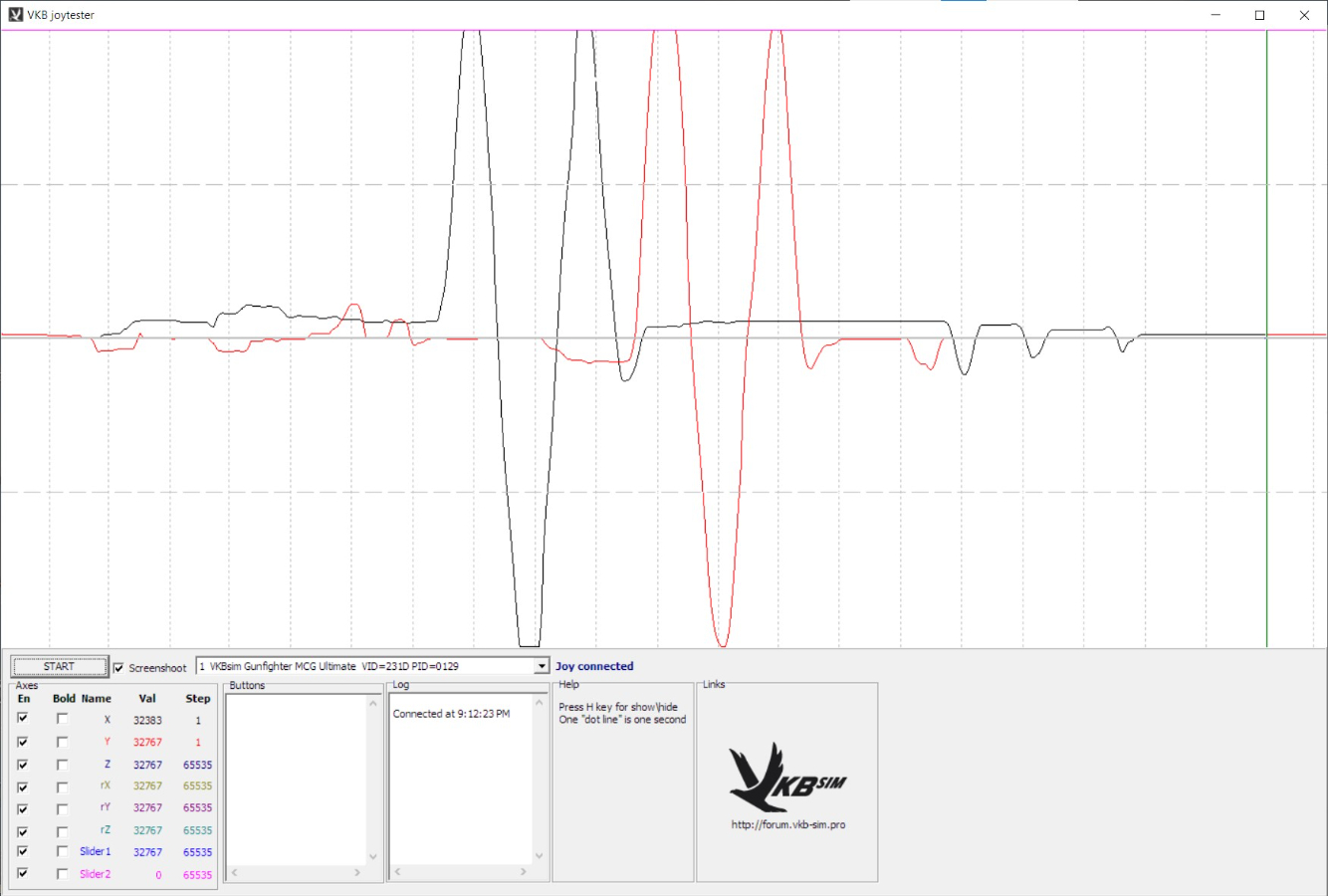Click left arrow of Buttons horizontal scrollbar
This screenshot has width=1328, height=896.
[235, 872]
